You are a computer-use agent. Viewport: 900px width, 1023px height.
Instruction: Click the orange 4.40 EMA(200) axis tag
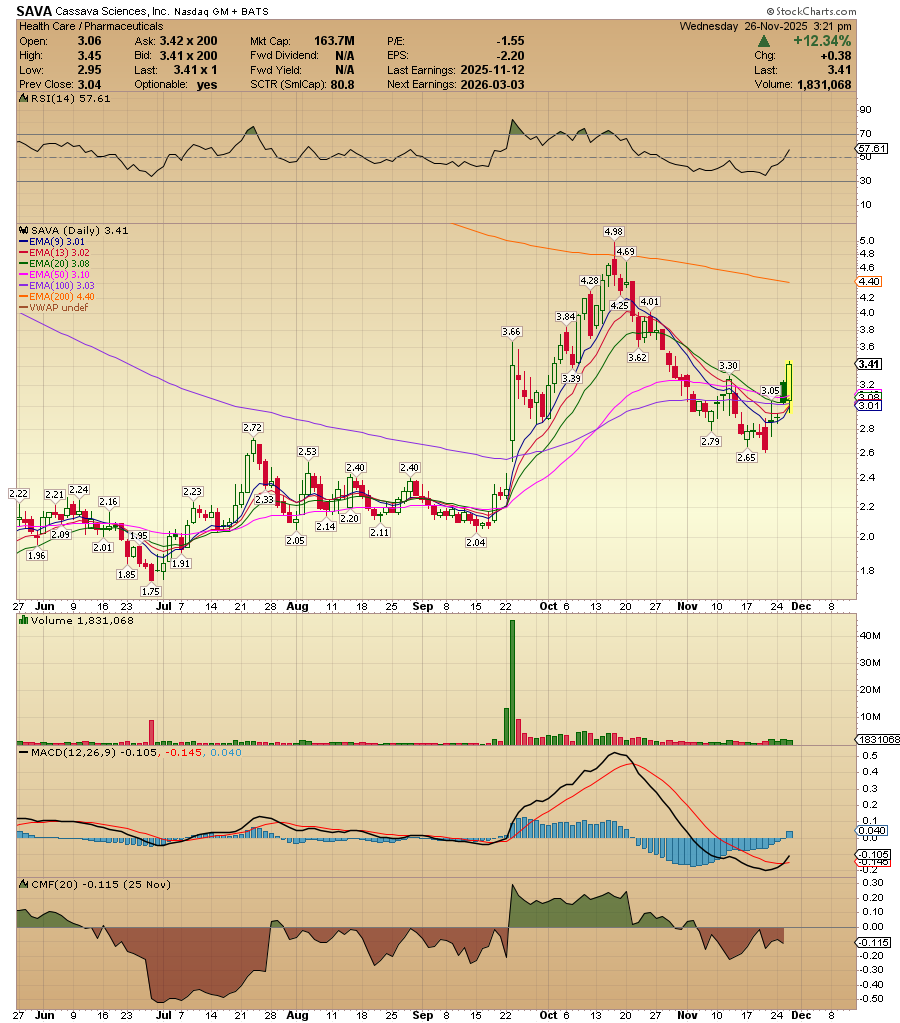click(869, 282)
